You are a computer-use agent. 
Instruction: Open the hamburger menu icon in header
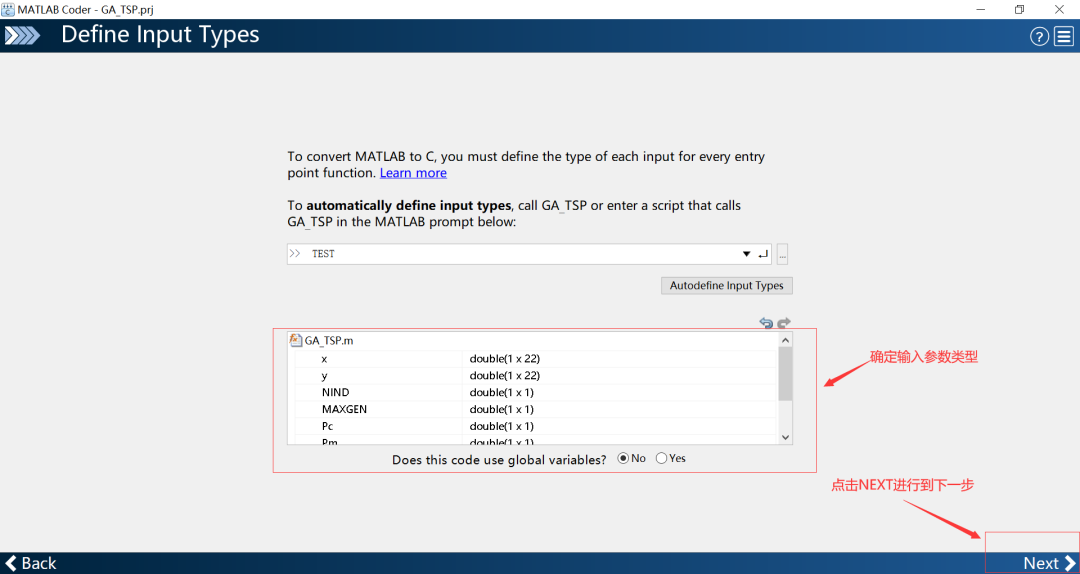pyautogui.click(x=1063, y=37)
